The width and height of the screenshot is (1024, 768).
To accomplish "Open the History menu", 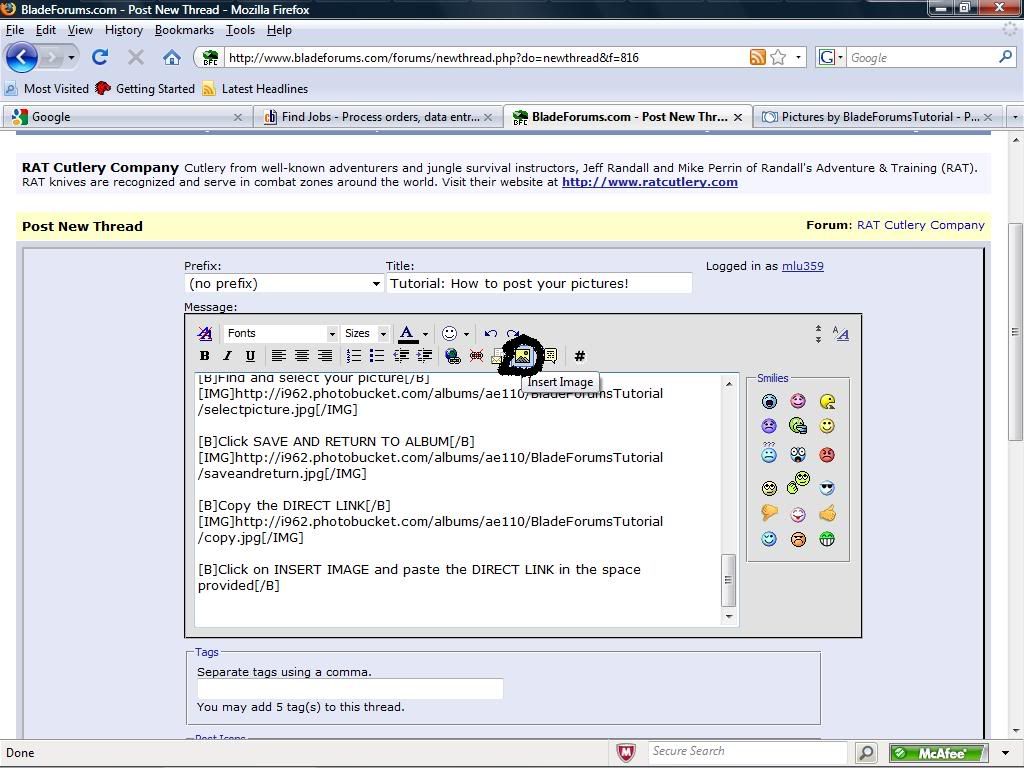I will point(123,30).
